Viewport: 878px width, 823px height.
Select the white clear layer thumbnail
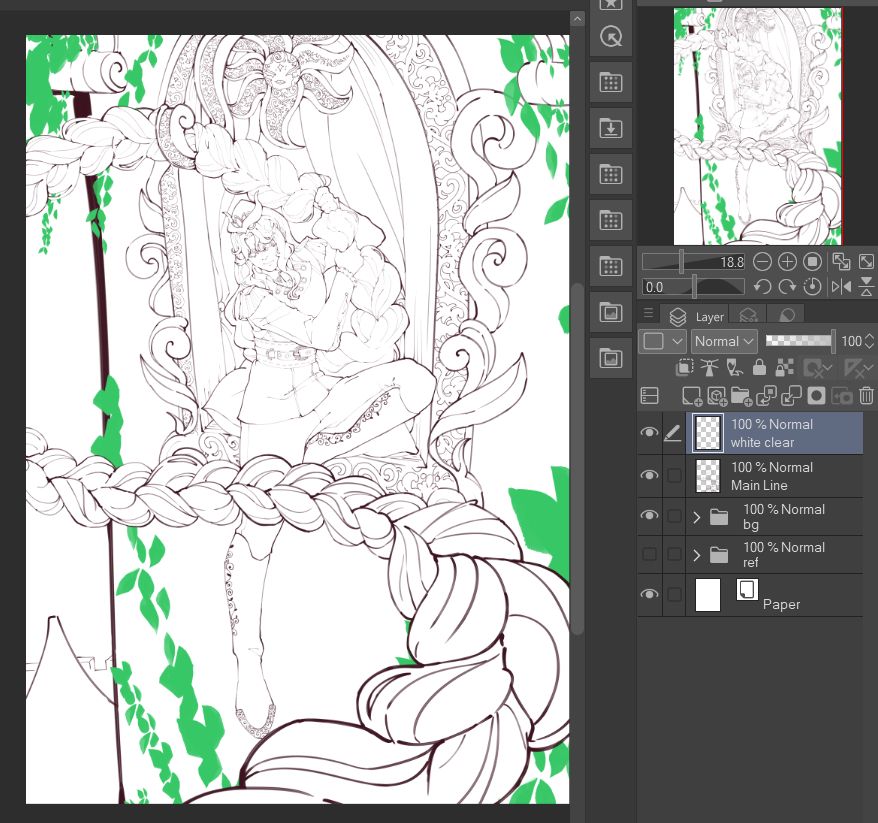[708, 433]
